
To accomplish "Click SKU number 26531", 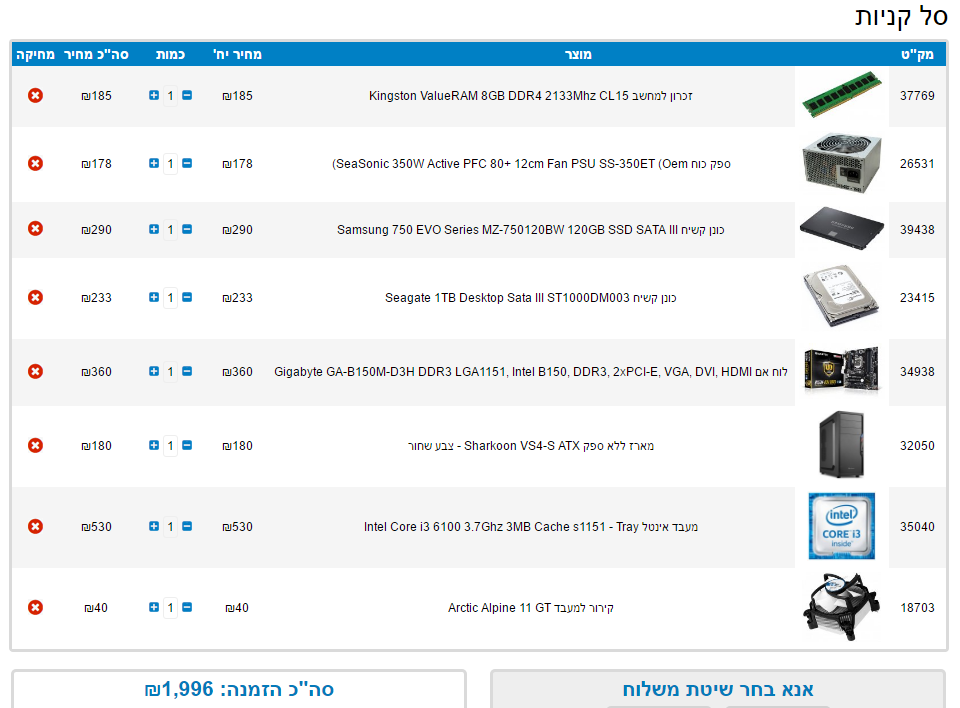I will tap(917, 164).
